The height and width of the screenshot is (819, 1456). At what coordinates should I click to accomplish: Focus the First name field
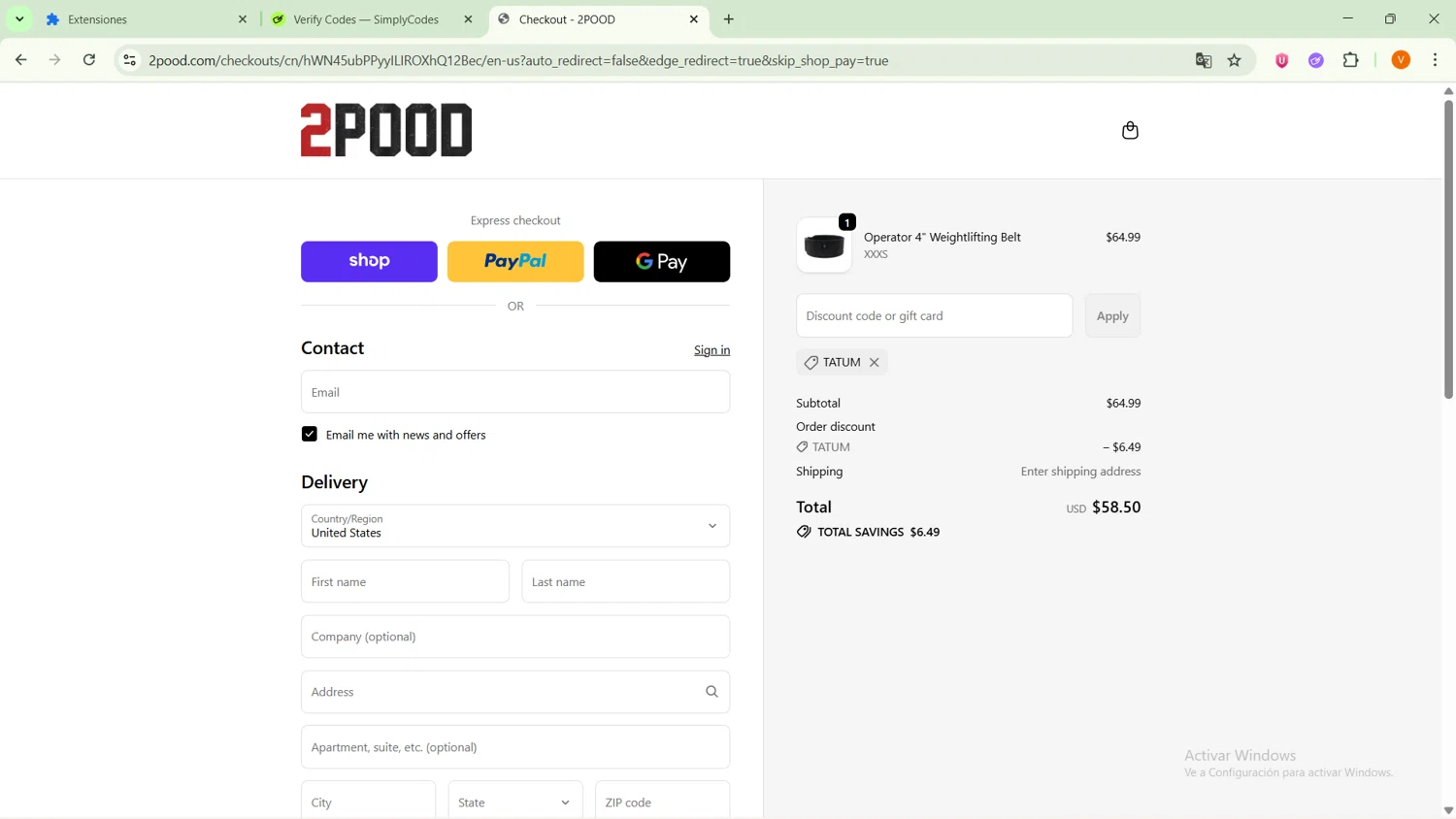click(405, 581)
